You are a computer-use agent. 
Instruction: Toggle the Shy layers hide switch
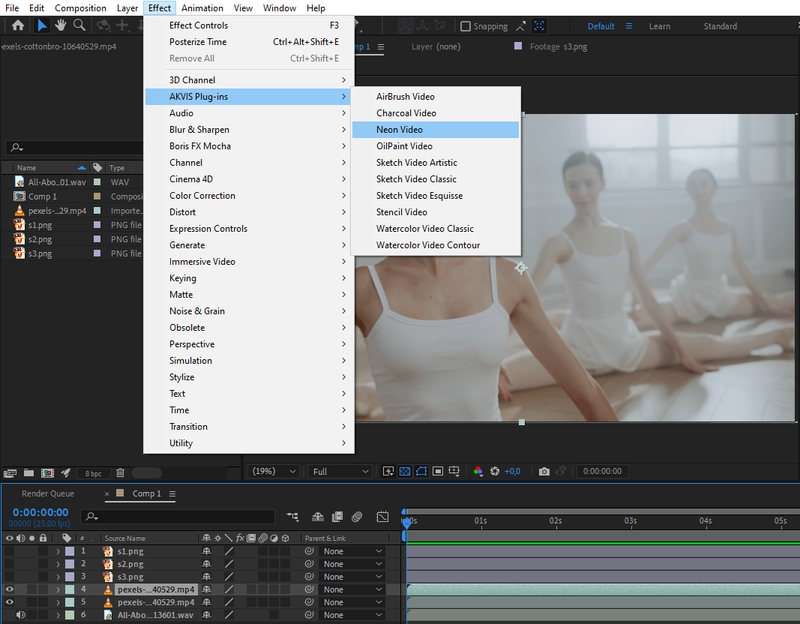[x=317, y=517]
